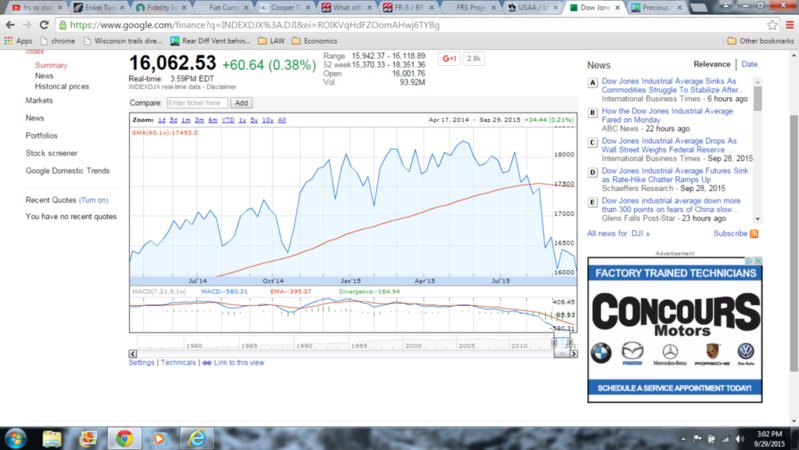799x450 pixels.
Task: Click the browser forward arrow
Action: (x=27, y=25)
